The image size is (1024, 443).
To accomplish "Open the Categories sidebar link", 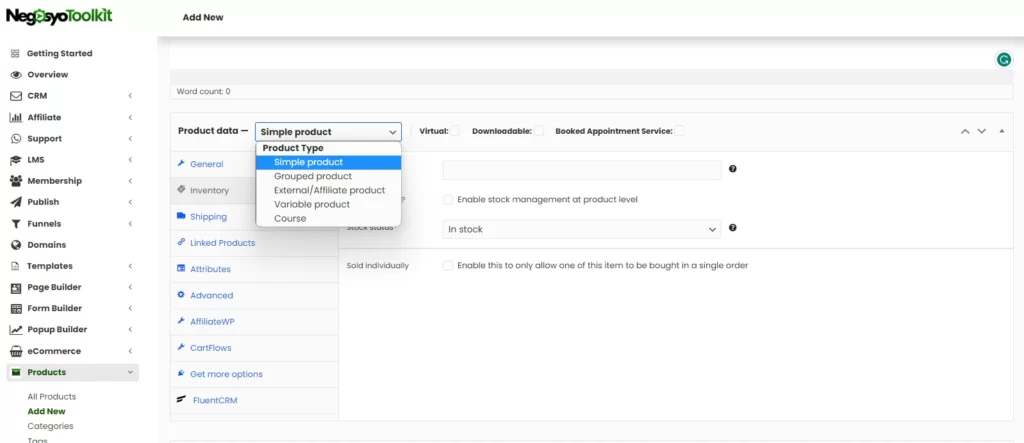I will click(x=50, y=426).
